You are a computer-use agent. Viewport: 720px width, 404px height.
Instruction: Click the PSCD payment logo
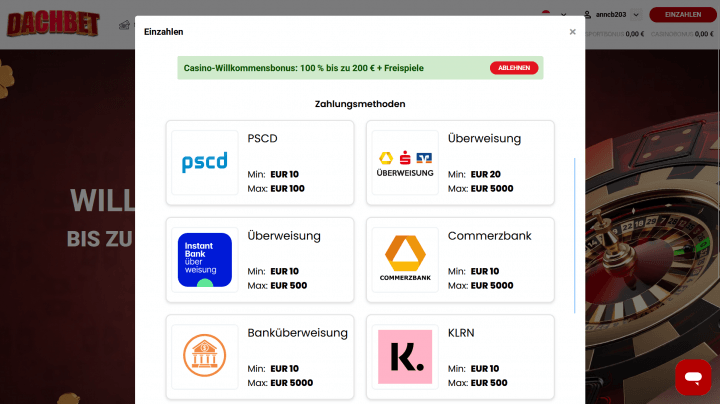(x=205, y=162)
